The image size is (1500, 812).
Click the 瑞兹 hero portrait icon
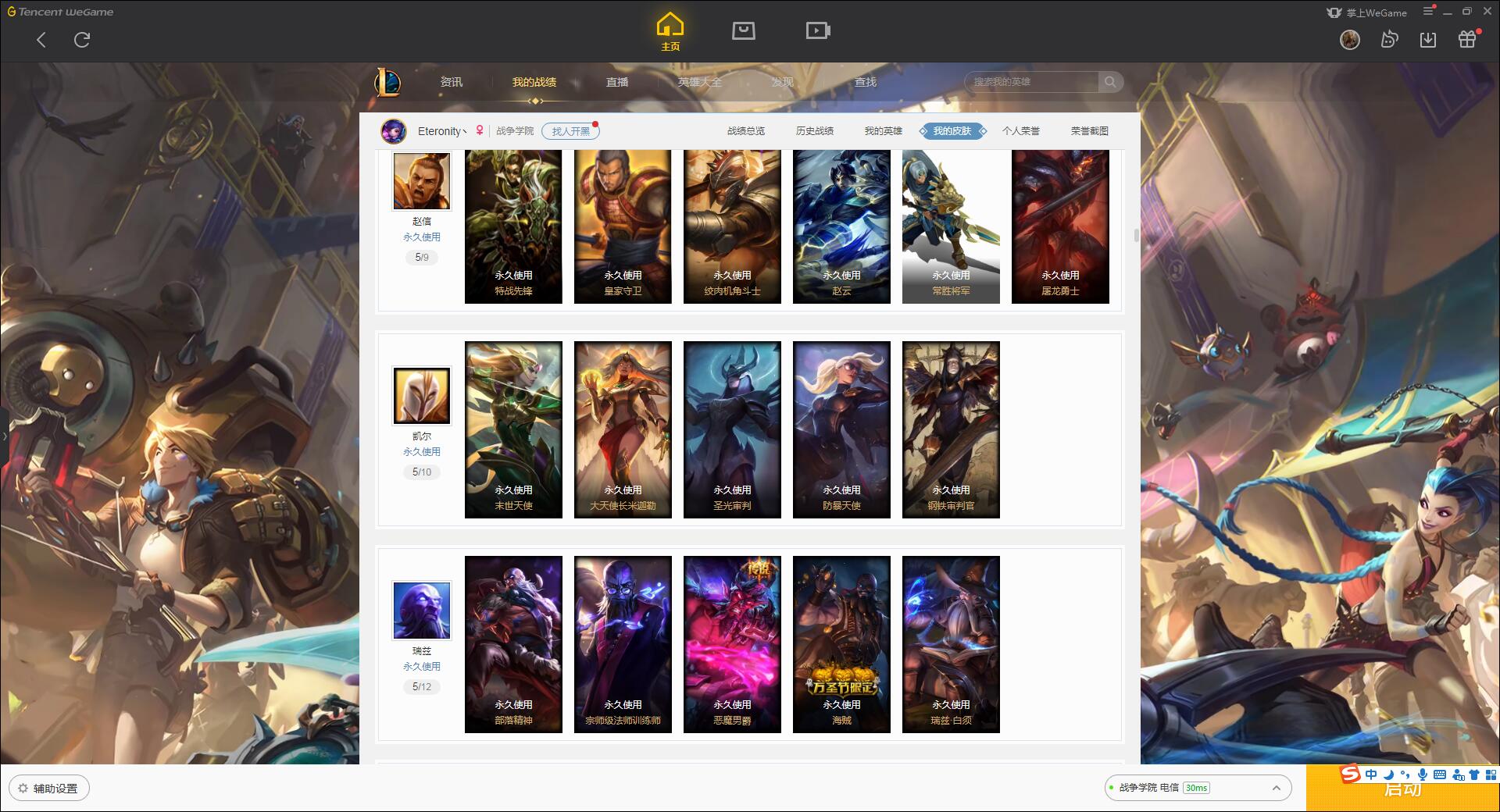[422, 611]
